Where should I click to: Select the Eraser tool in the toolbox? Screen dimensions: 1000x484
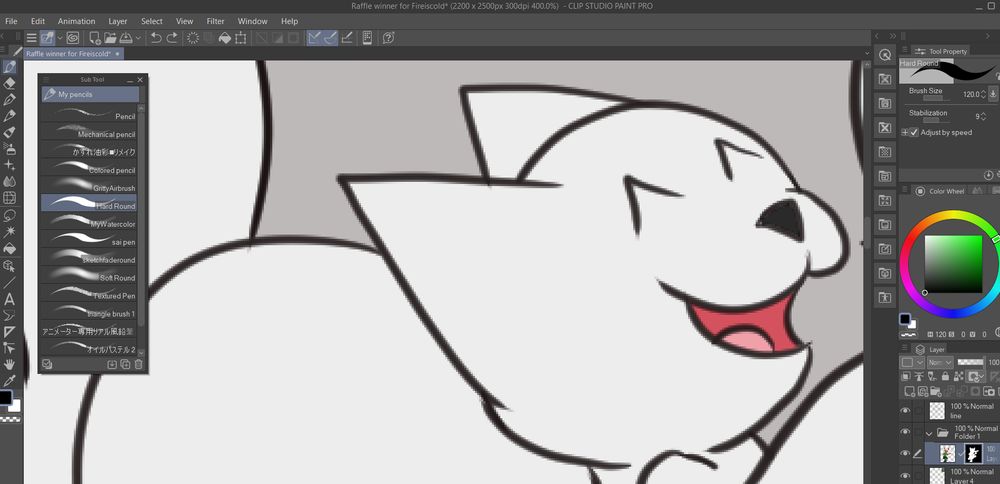(x=9, y=83)
